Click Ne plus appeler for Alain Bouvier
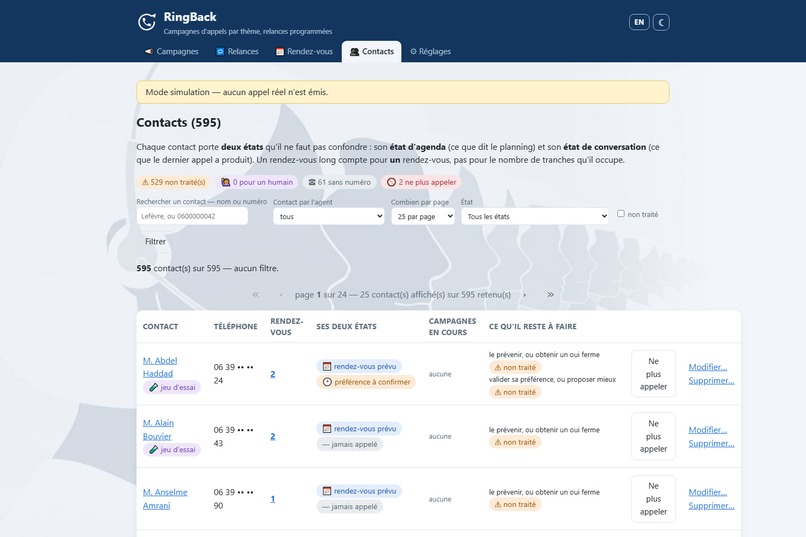Image resolution: width=806 pixels, height=537 pixels. (653, 436)
